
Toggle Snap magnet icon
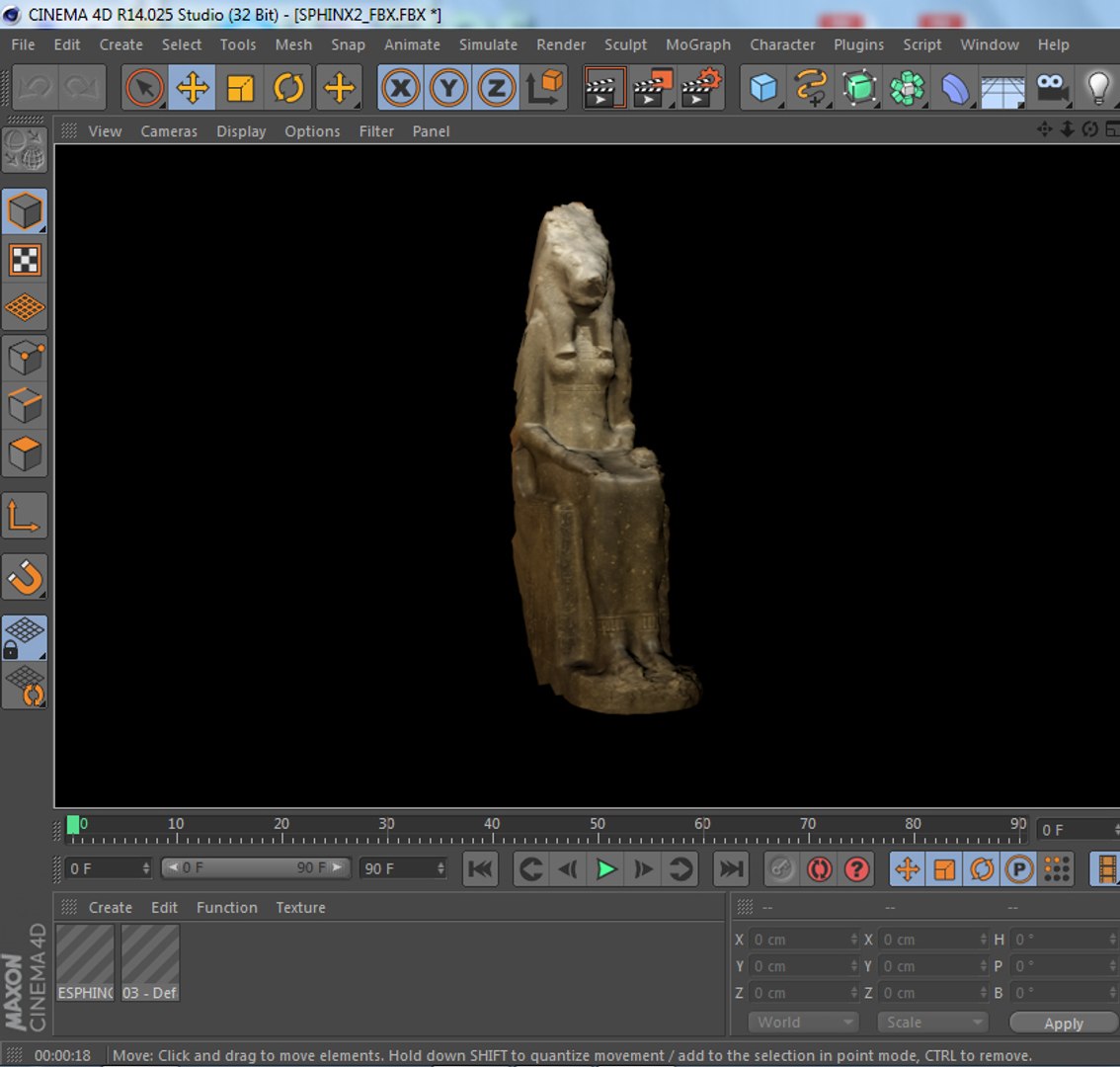pos(25,577)
